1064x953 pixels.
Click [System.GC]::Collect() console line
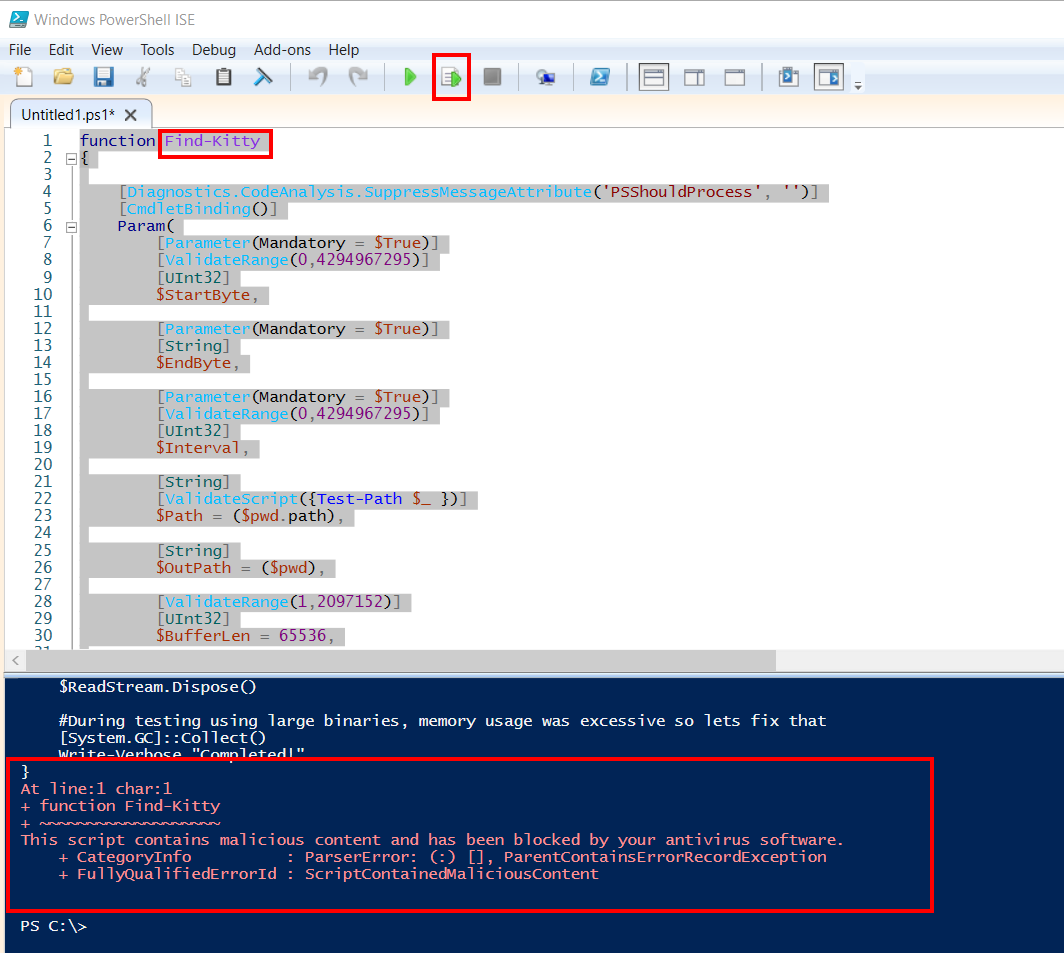[x=162, y=738]
